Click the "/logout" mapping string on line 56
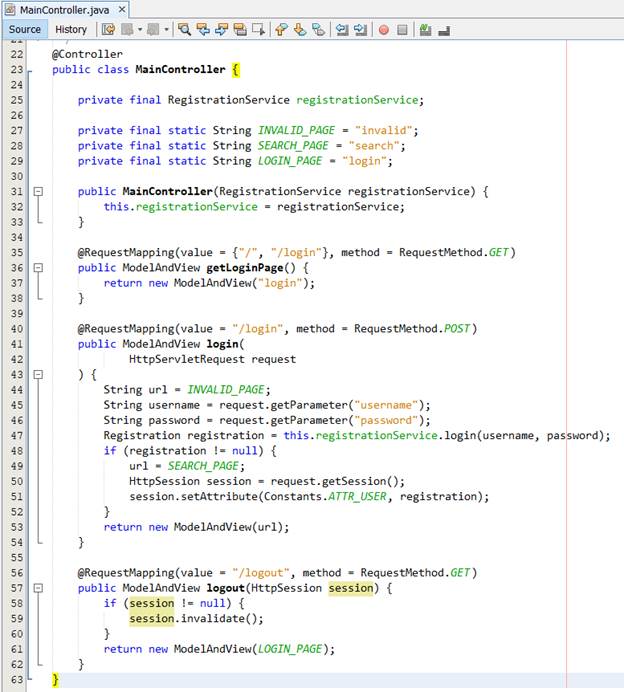The image size is (624, 692). (x=261, y=573)
